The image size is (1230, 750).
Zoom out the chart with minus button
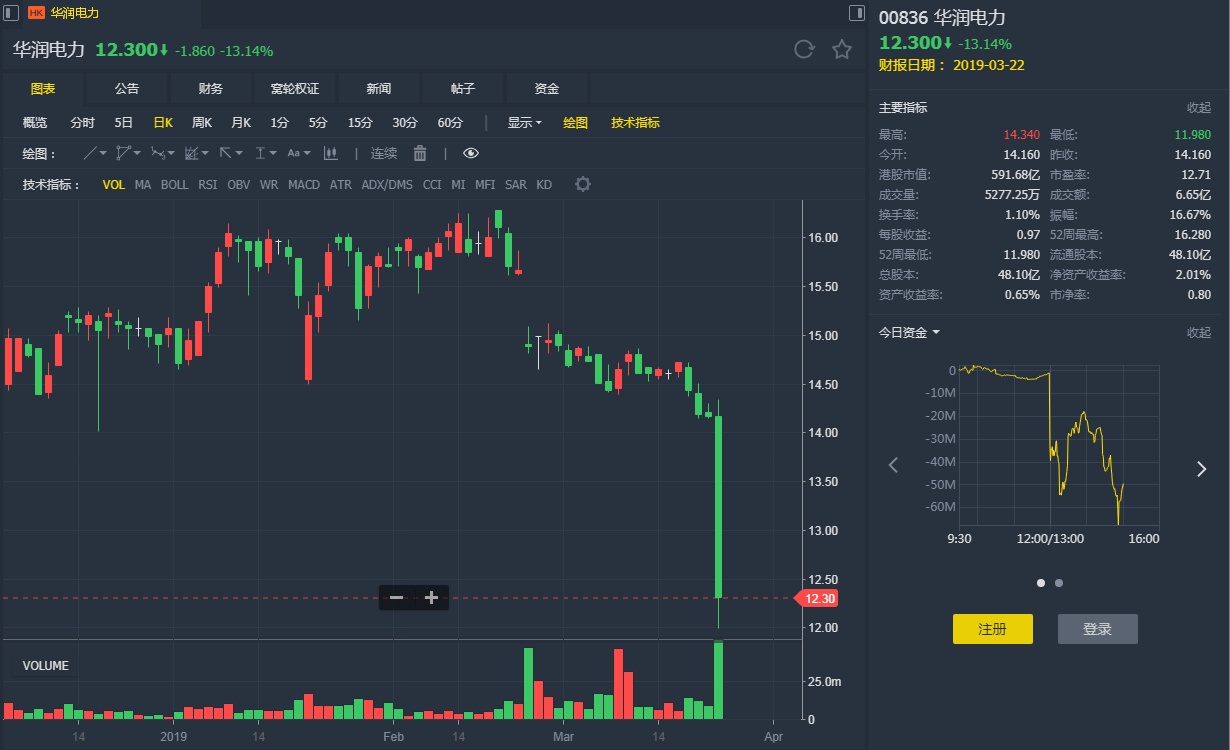tap(396, 598)
